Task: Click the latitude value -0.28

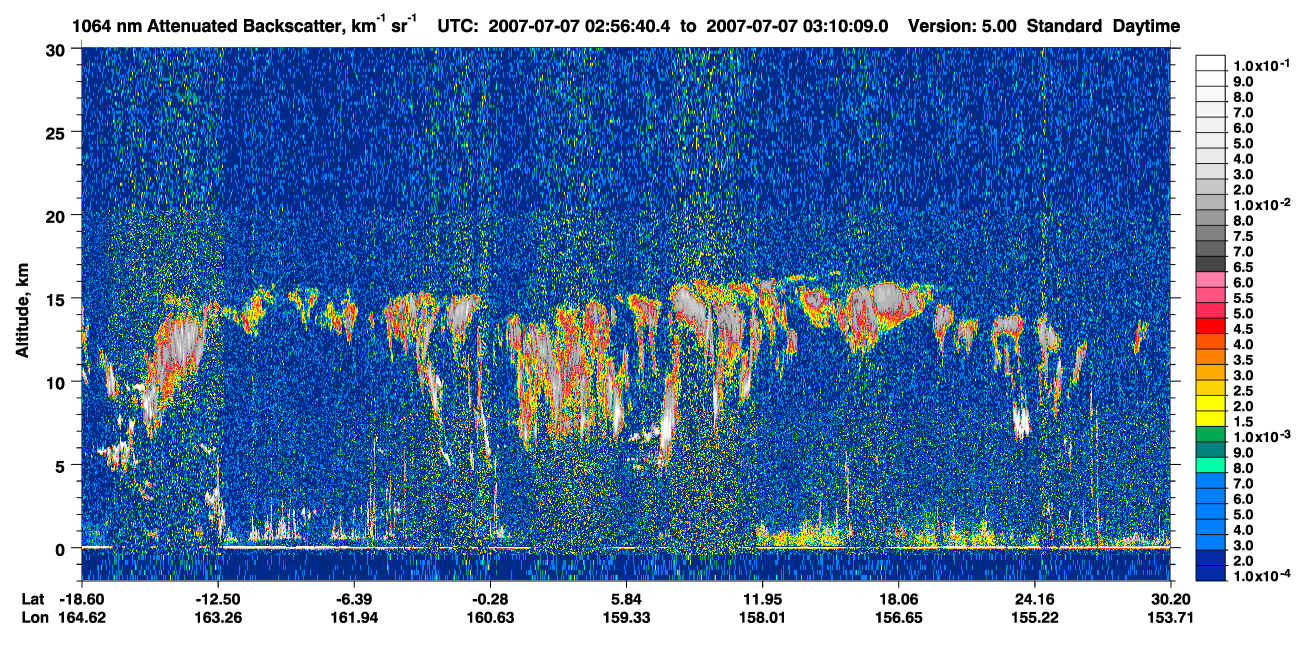Action: [x=490, y=599]
